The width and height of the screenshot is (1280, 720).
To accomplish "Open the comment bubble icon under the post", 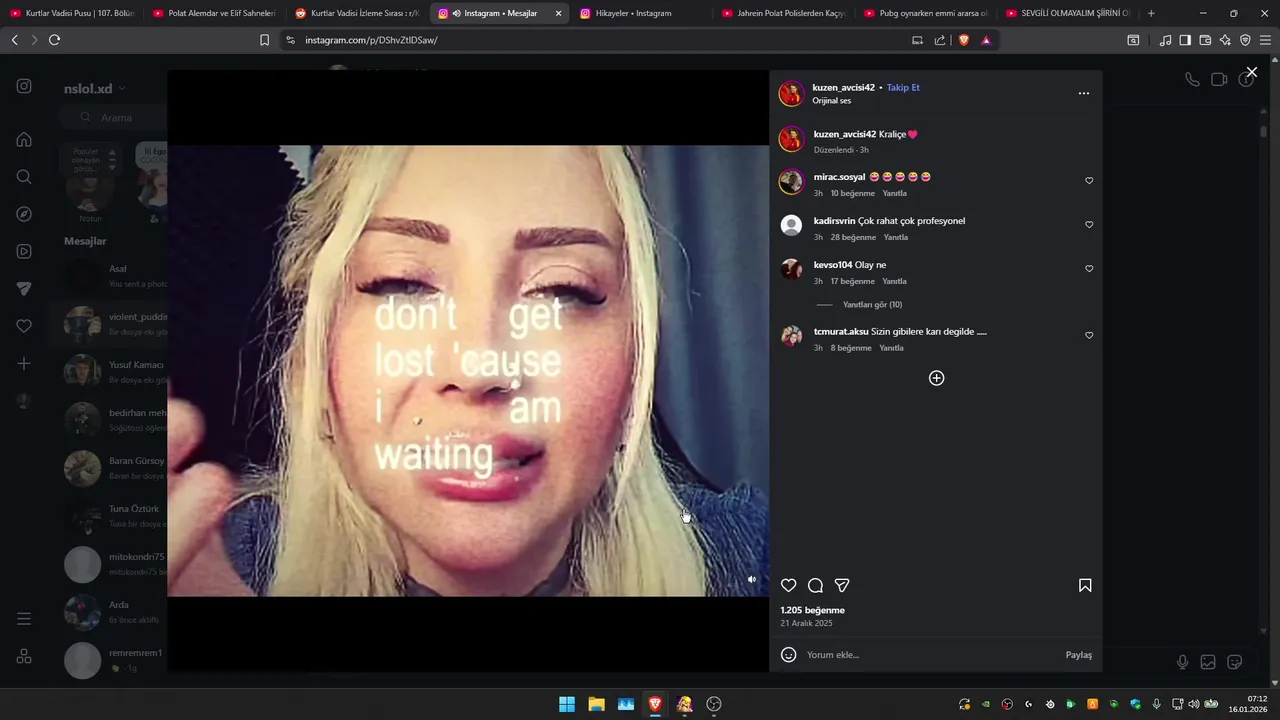I will [x=815, y=585].
